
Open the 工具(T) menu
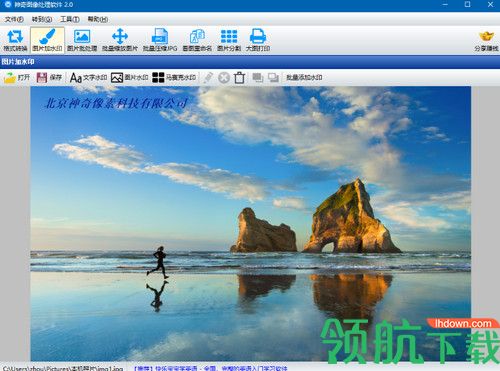click(70, 19)
